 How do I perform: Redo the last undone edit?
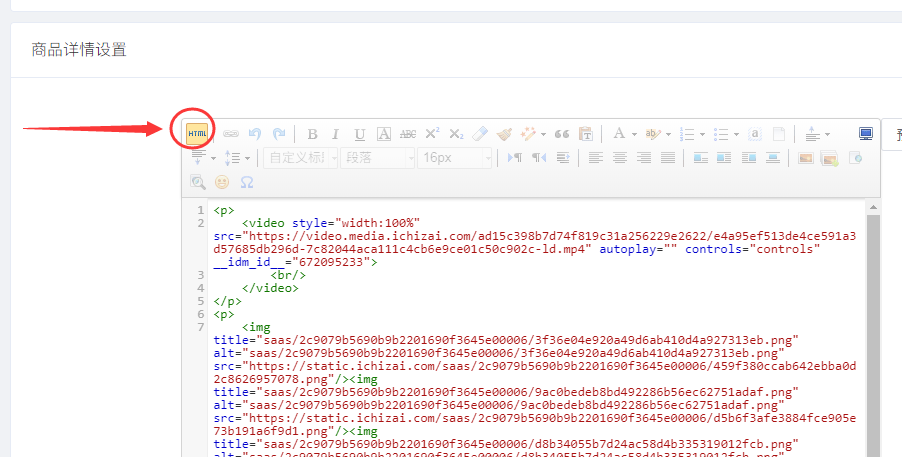pos(279,134)
